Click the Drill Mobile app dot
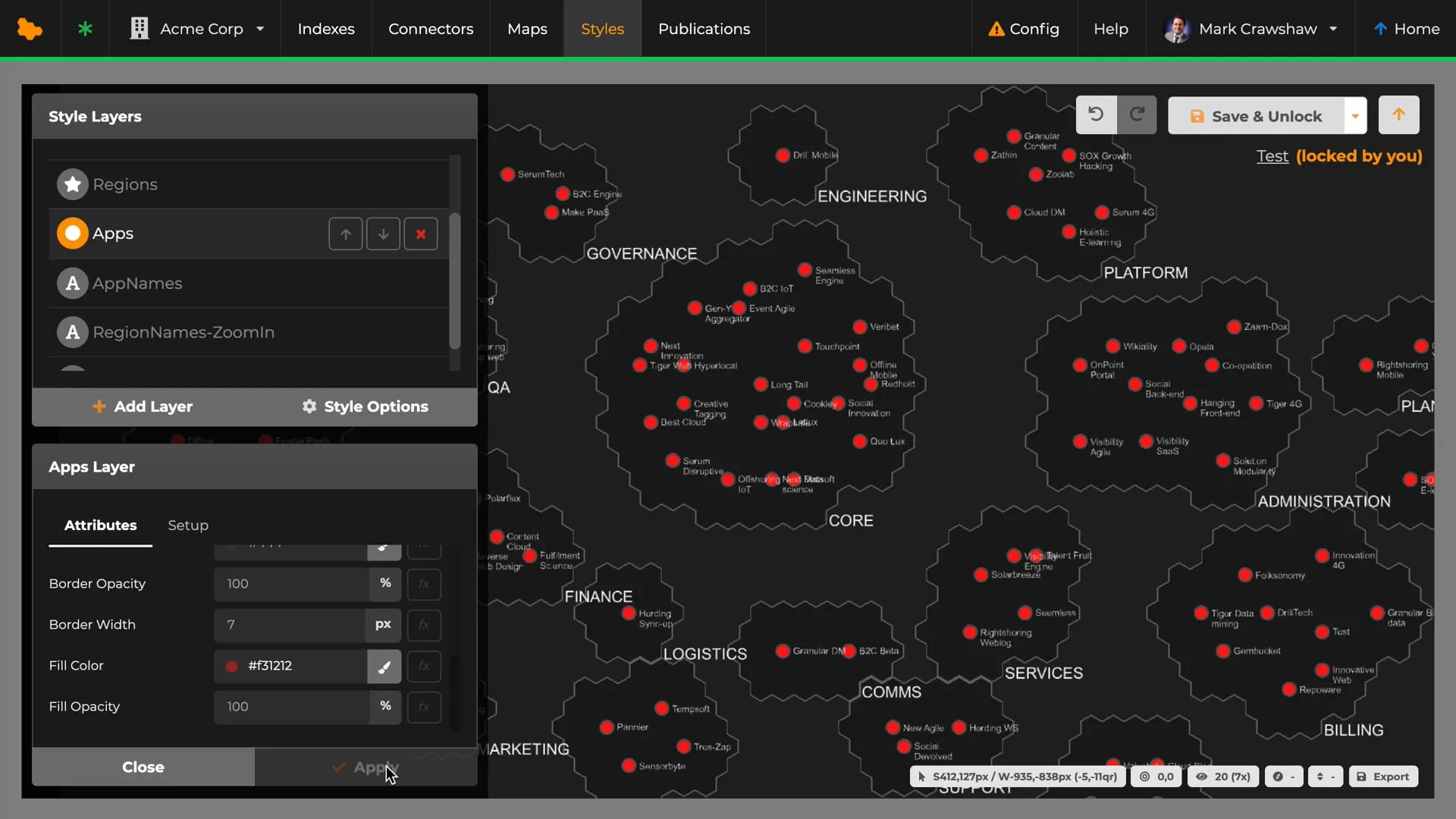 pyautogui.click(x=783, y=155)
